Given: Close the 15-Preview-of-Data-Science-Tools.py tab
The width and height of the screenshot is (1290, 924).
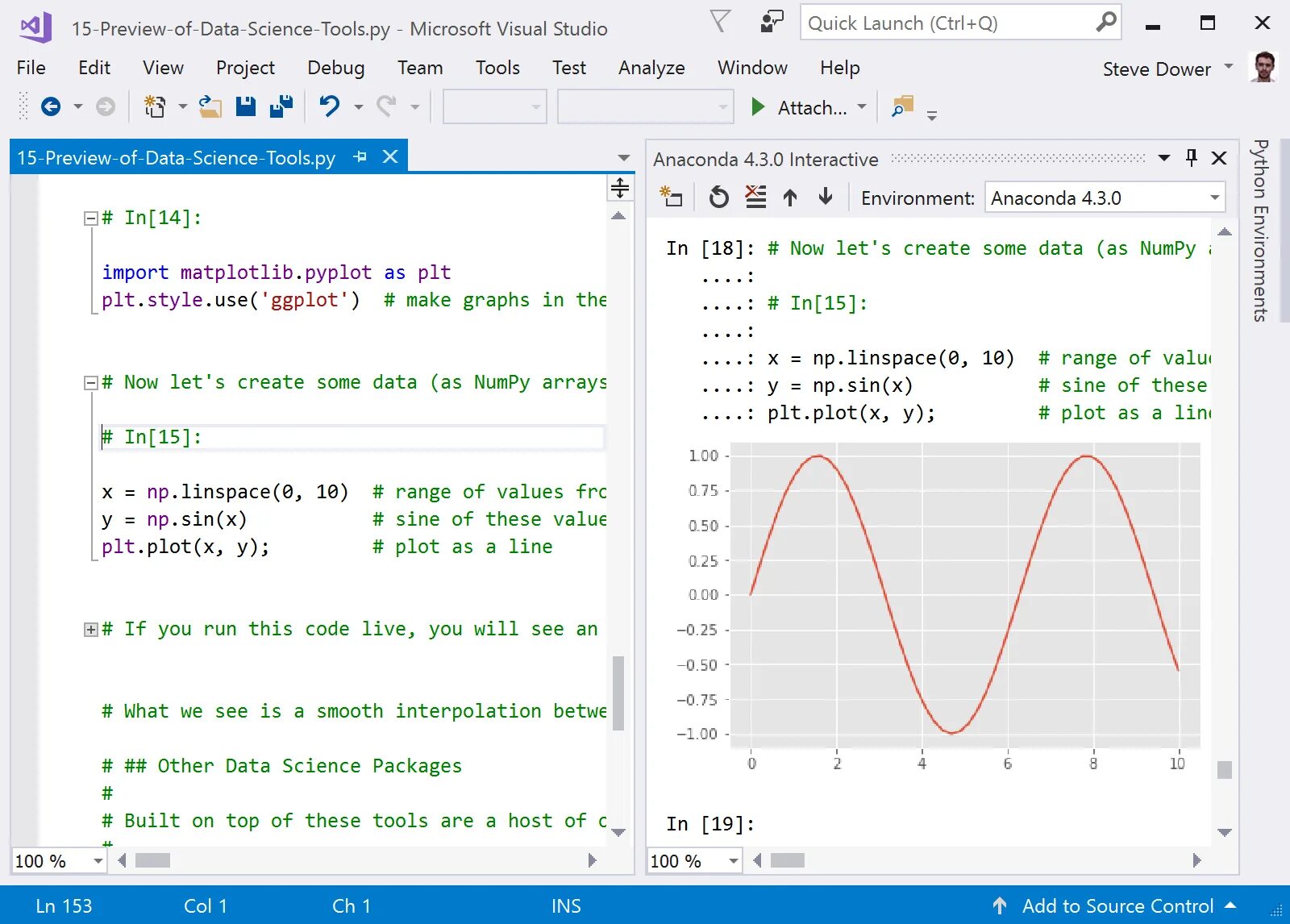Looking at the screenshot, I should point(390,156).
